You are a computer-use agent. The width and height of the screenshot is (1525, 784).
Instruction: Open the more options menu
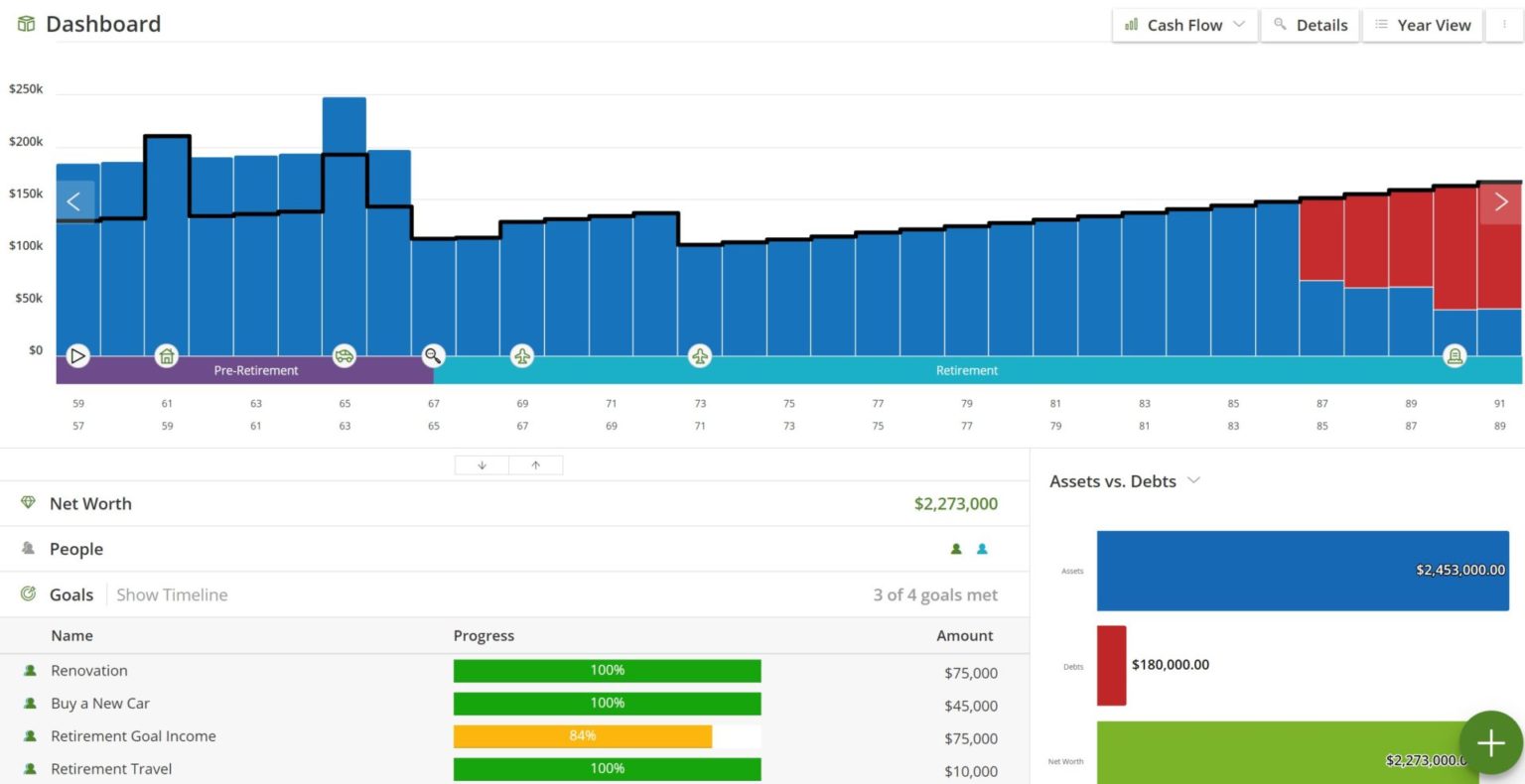coord(1504,25)
